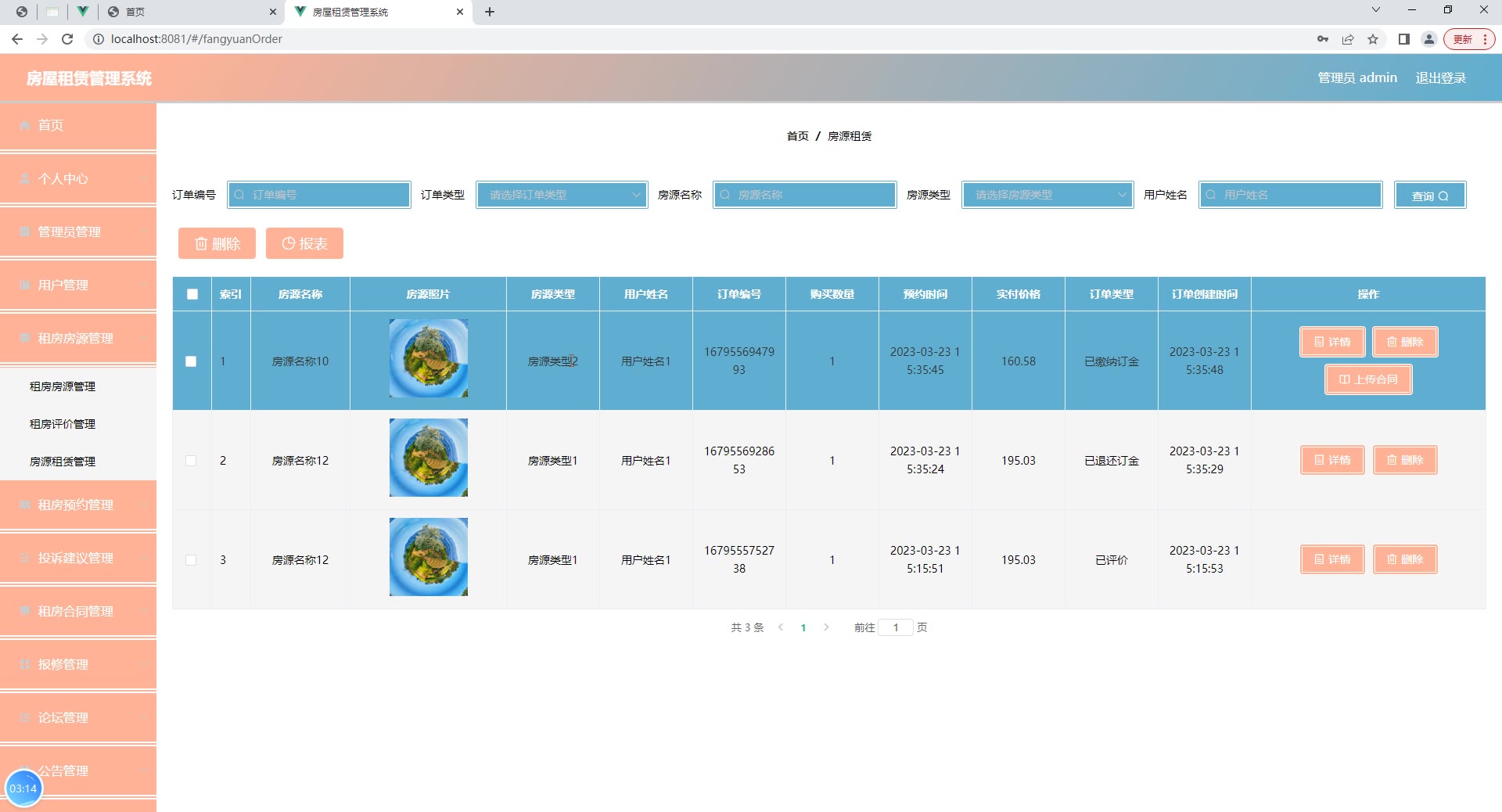The width and height of the screenshot is (1502, 812).
Task: Click 上传合同 for the first order
Action: 1368,379
